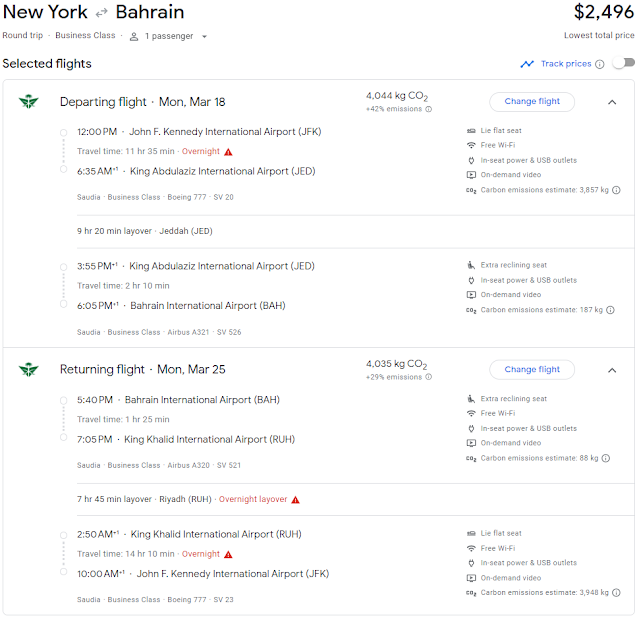Click the returning flight emissions info icon

(x=429, y=378)
